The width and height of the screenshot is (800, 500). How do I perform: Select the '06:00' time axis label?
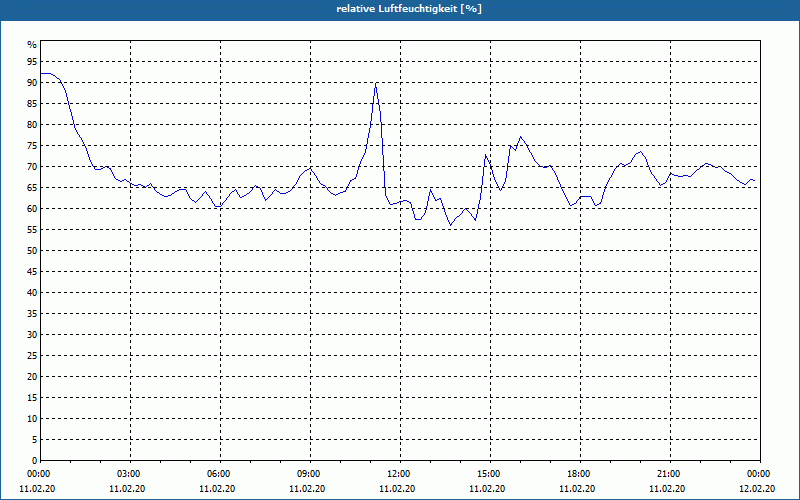[220, 474]
